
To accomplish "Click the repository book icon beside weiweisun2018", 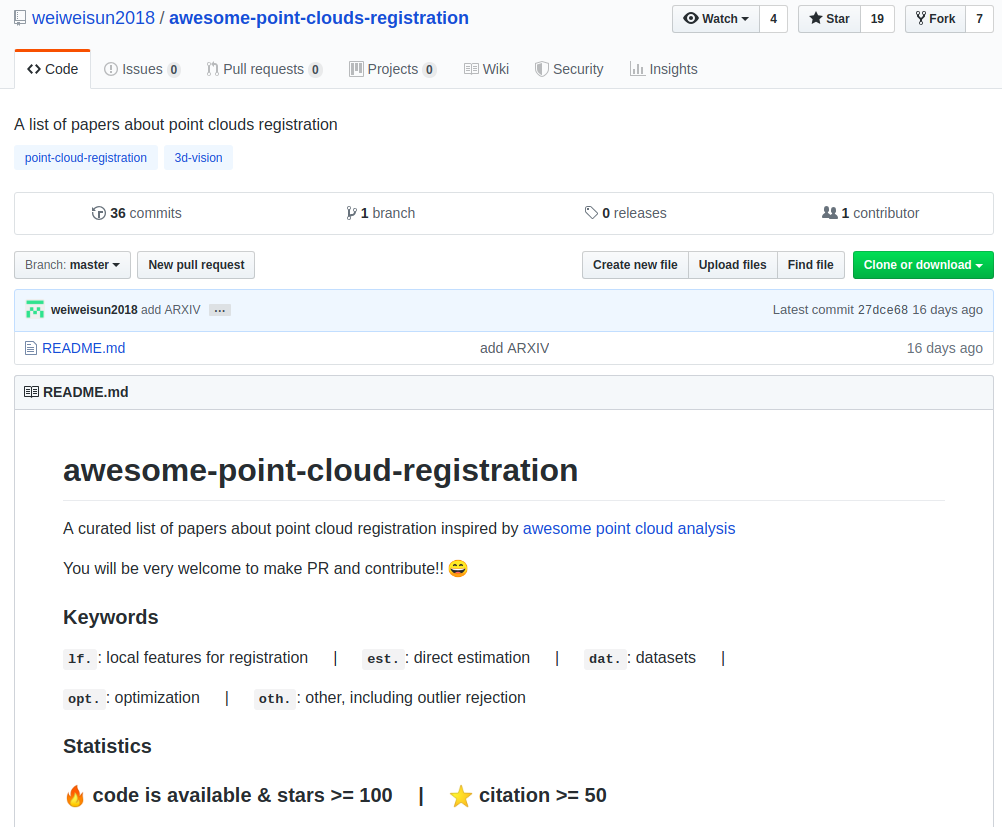I will [x=20, y=18].
